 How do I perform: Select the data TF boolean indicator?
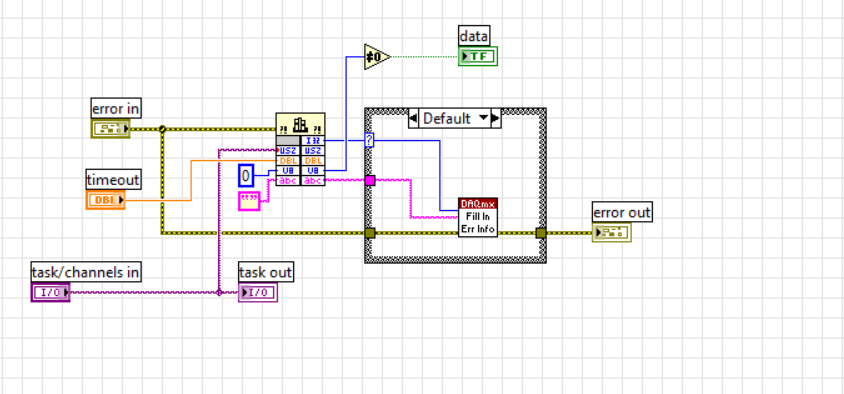click(478, 56)
